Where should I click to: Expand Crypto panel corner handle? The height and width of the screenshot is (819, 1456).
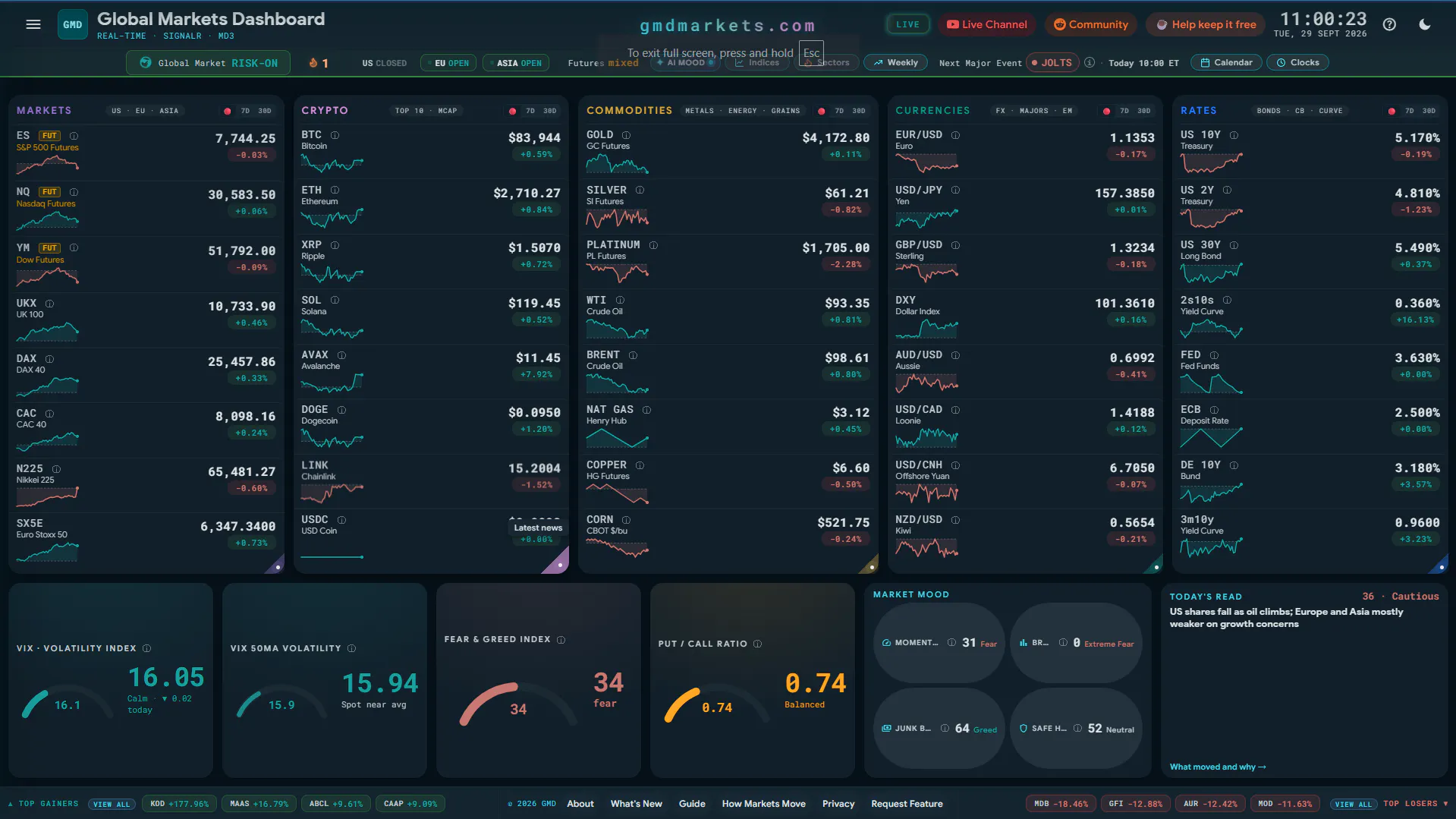coord(558,564)
